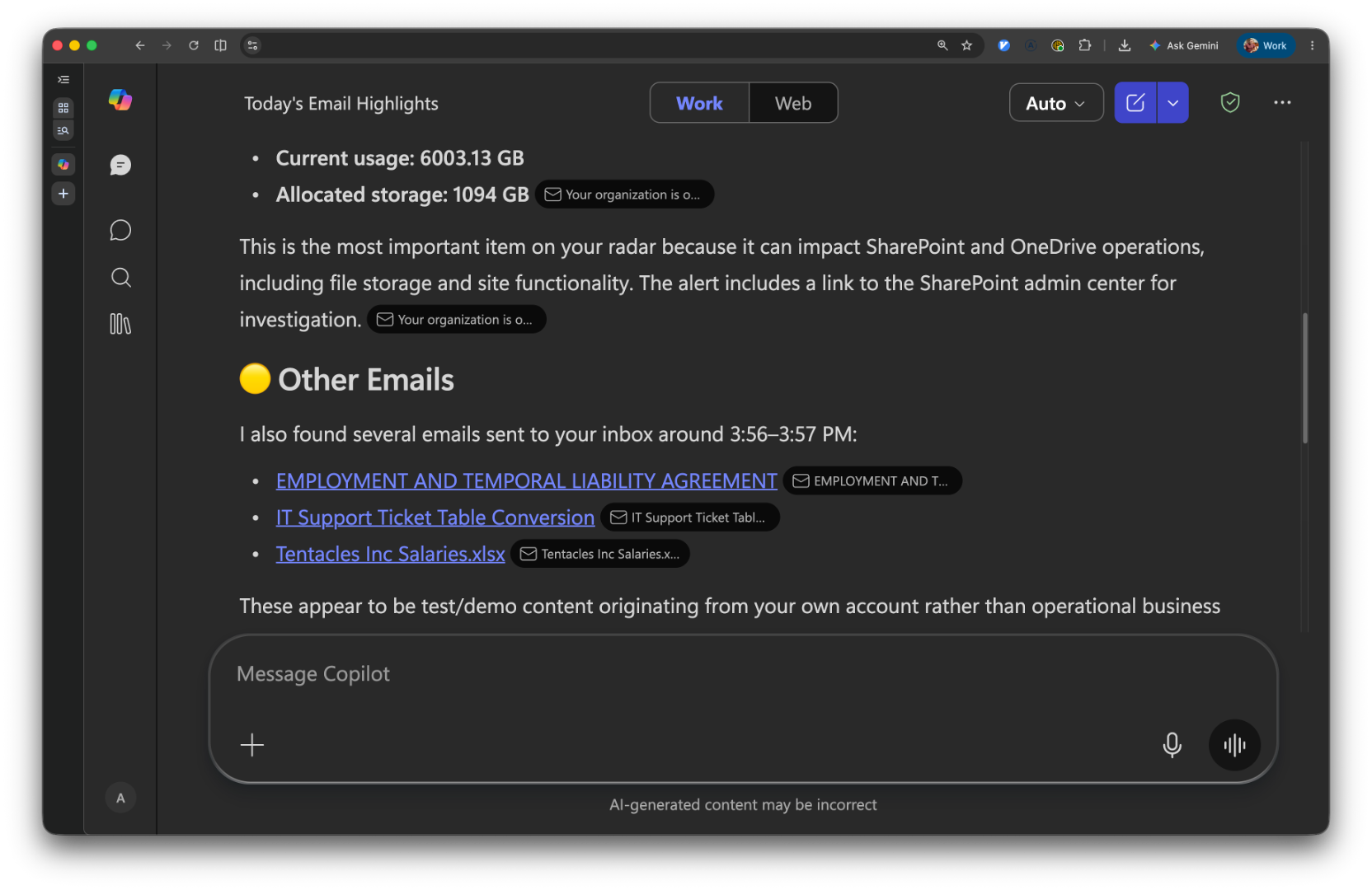
Task: Focus the Message Copilot input field
Action: [742, 674]
